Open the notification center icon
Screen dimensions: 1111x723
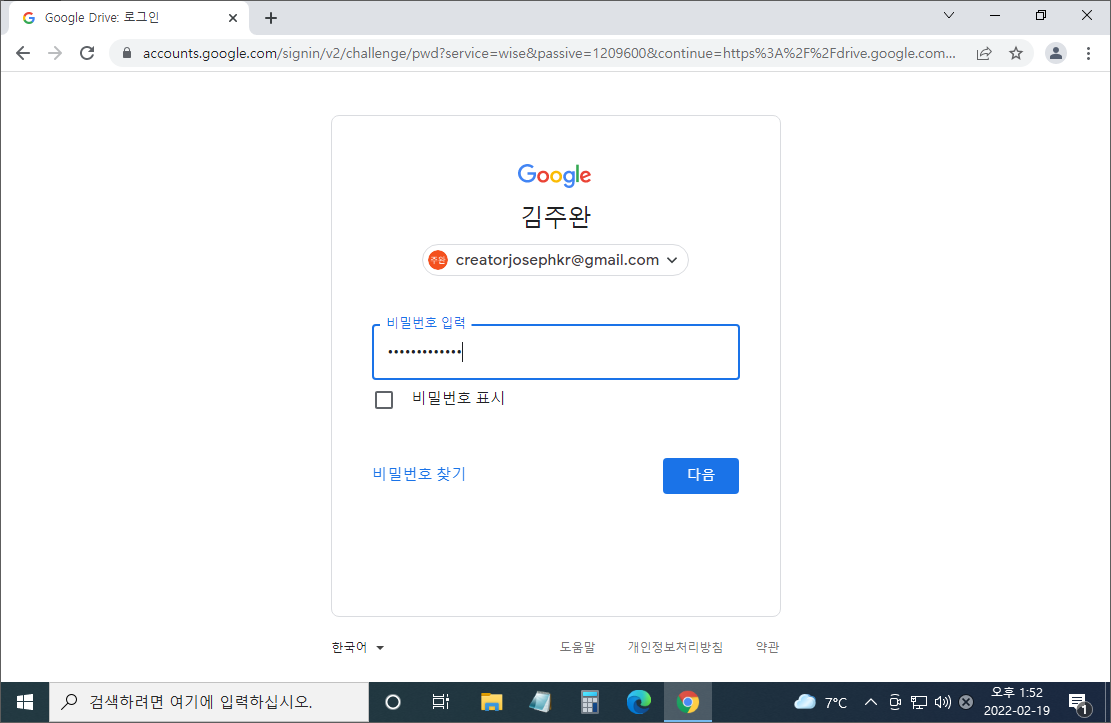point(1078,702)
